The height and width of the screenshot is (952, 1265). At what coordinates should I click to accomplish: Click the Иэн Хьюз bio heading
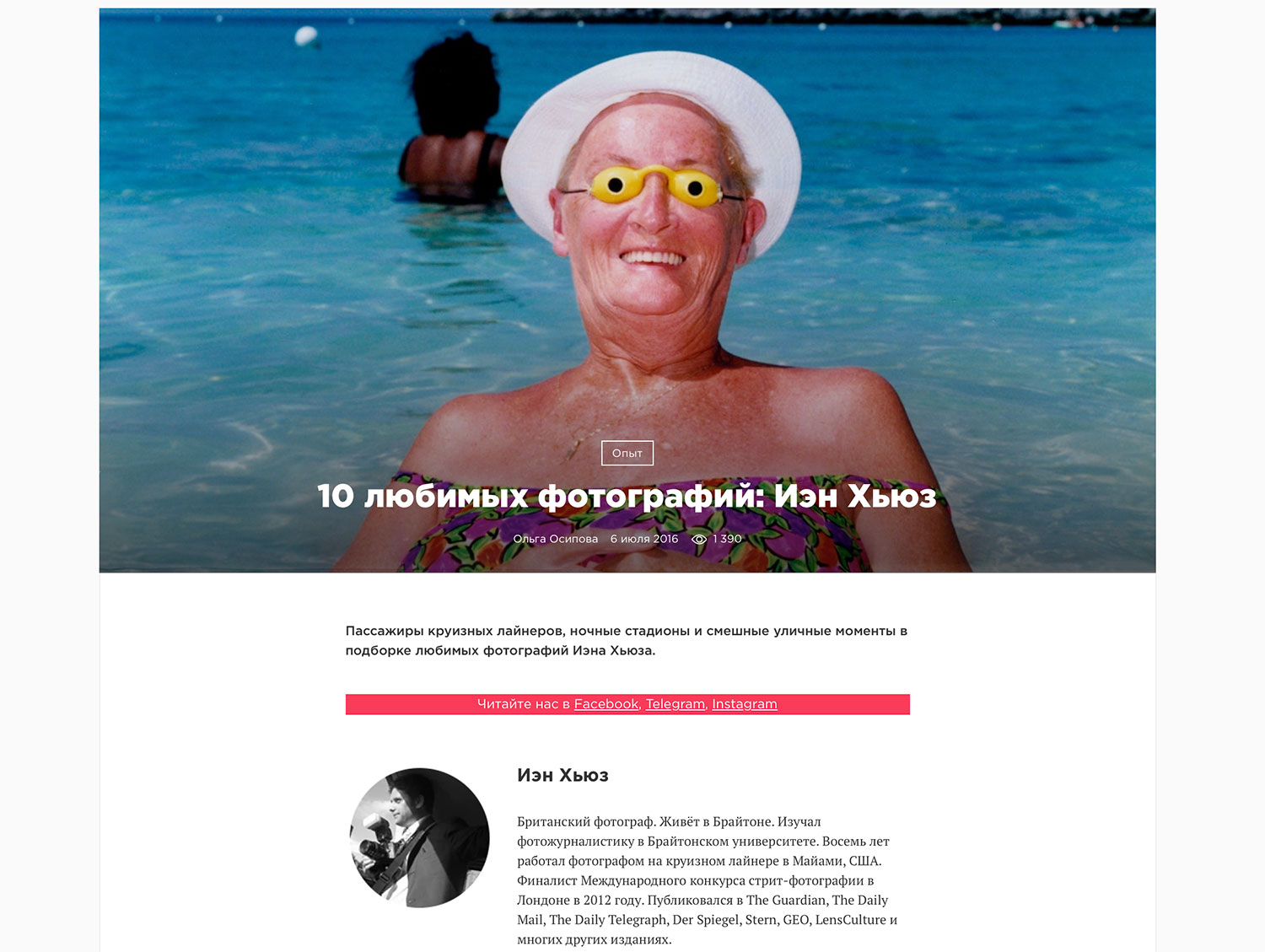coord(563,775)
